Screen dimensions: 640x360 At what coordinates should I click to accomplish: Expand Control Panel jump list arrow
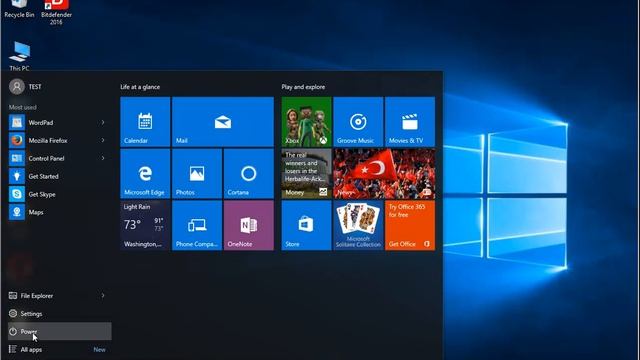coord(103,158)
